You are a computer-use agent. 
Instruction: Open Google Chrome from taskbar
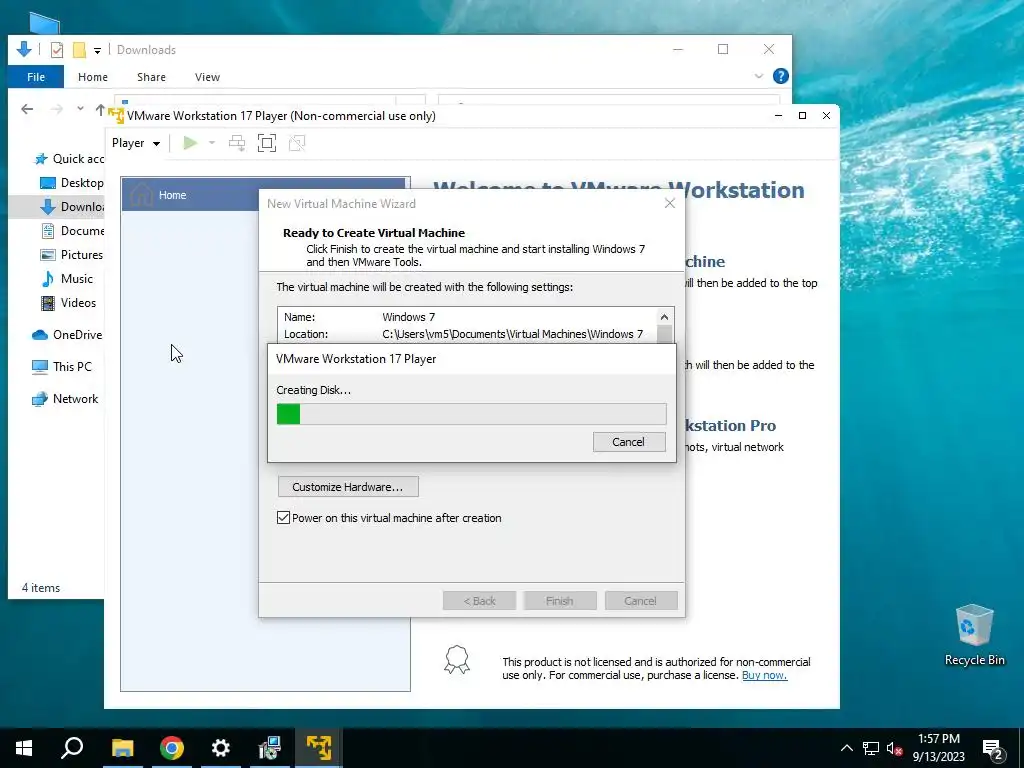(172, 748)
